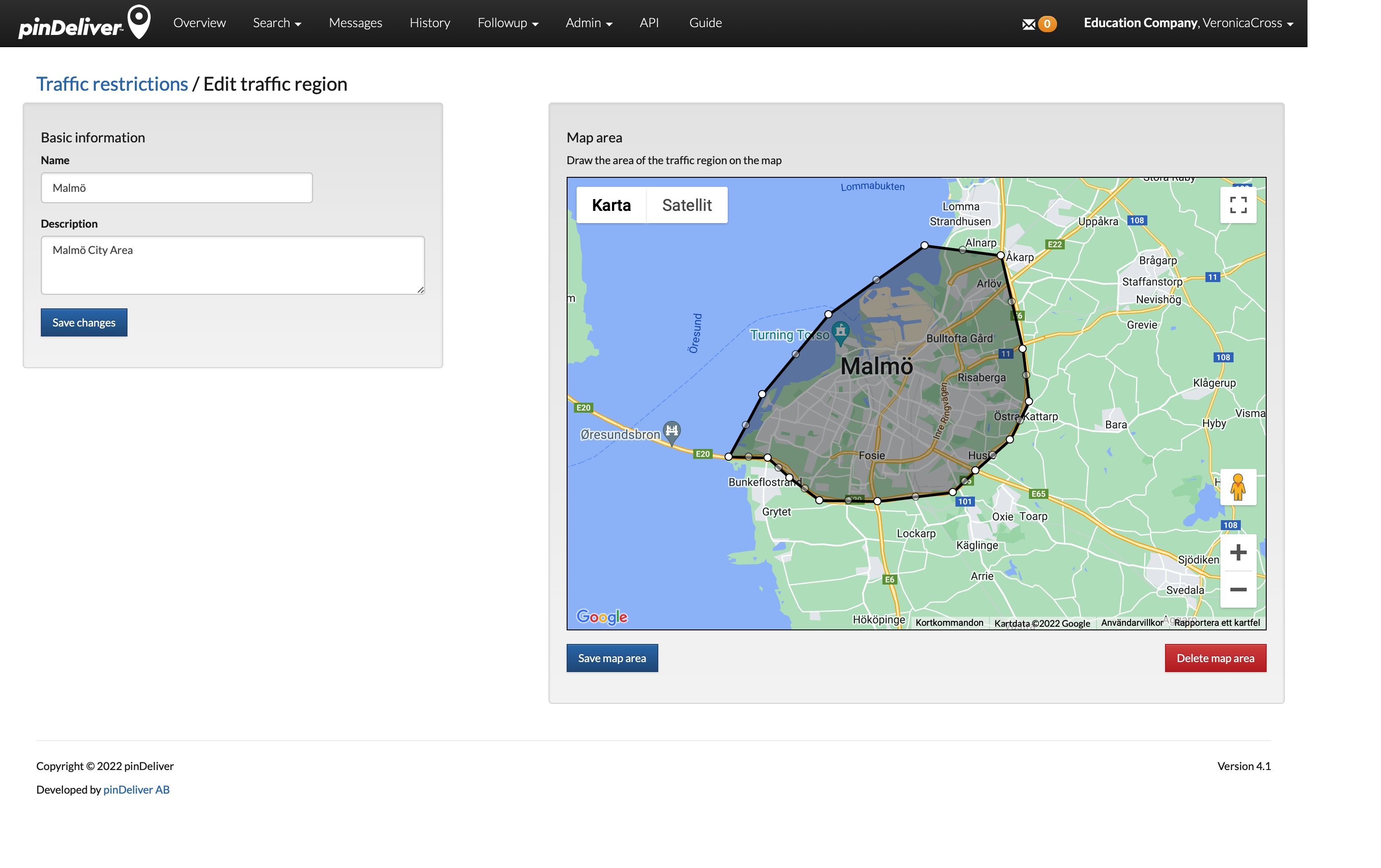Open the Traffic restrictions page link
Viewport: 1381px width, 868px height.
click(112, 83)
